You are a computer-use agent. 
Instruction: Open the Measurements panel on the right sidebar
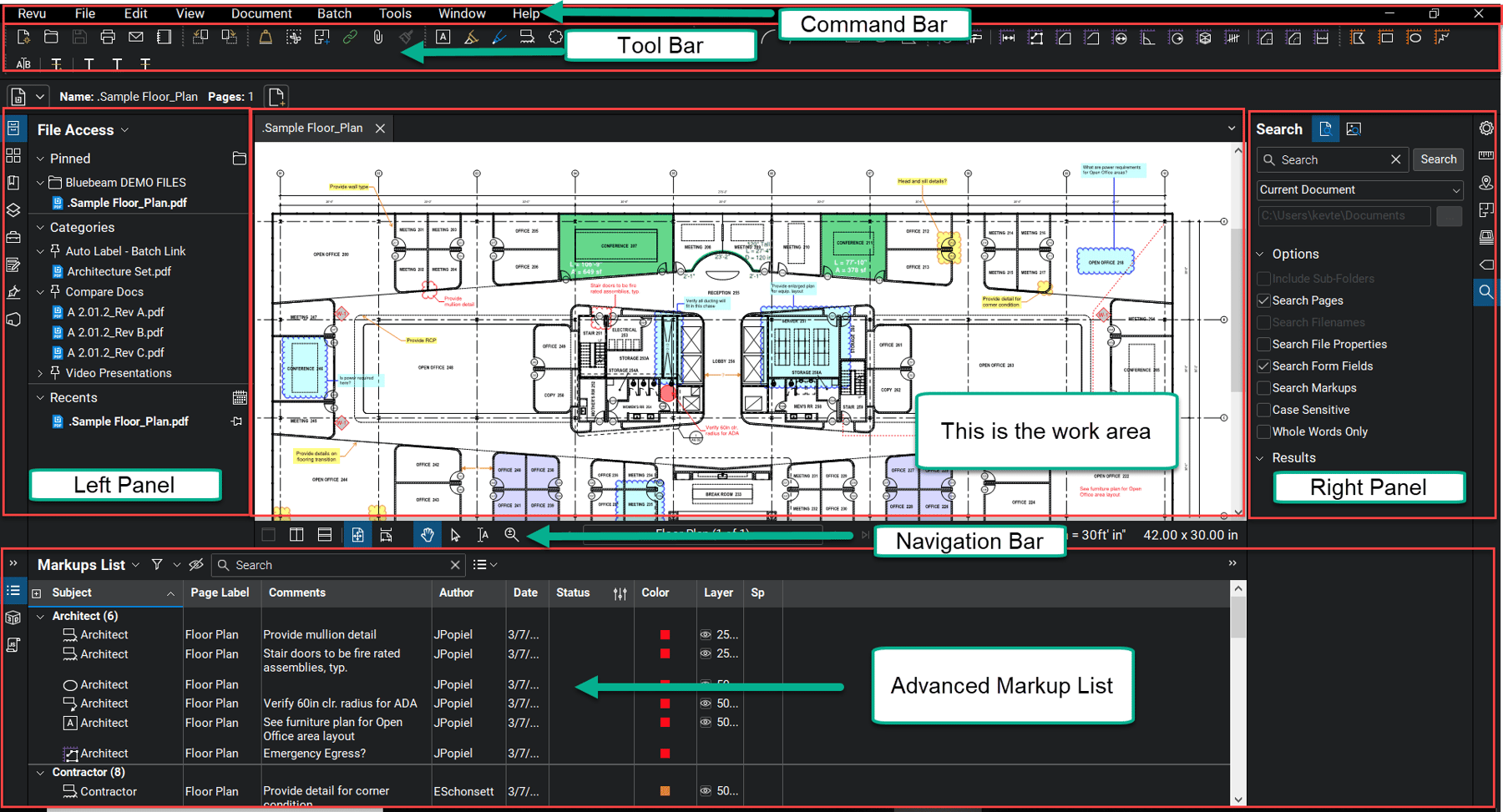tap(1486, 155)
